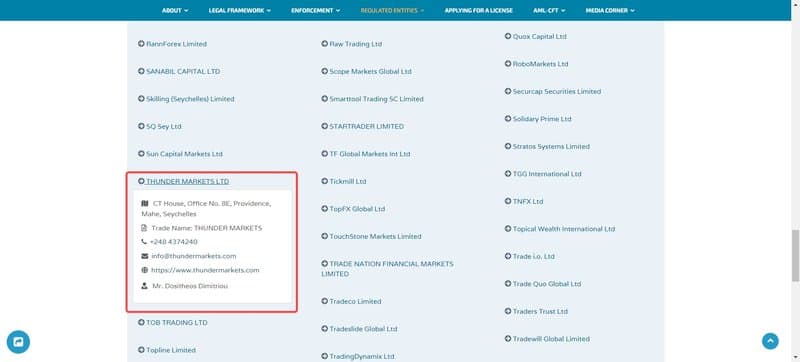Viewport: 800px width, 362px height.
Task: Select Mr. Dositheos Dimitriou contact name
Action: pos(190,286)
